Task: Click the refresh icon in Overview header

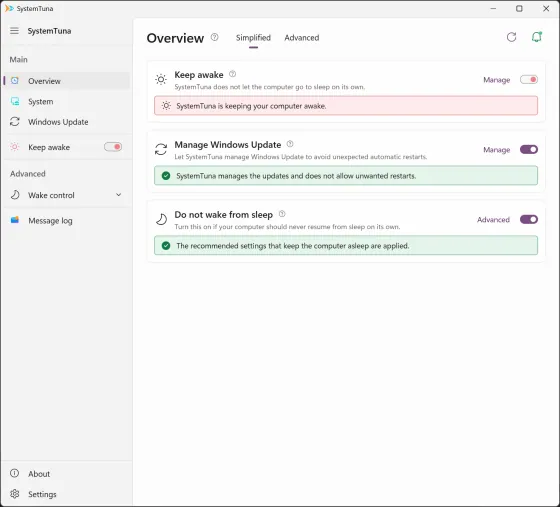Action: pyautogui.click(x=511, y=37)
